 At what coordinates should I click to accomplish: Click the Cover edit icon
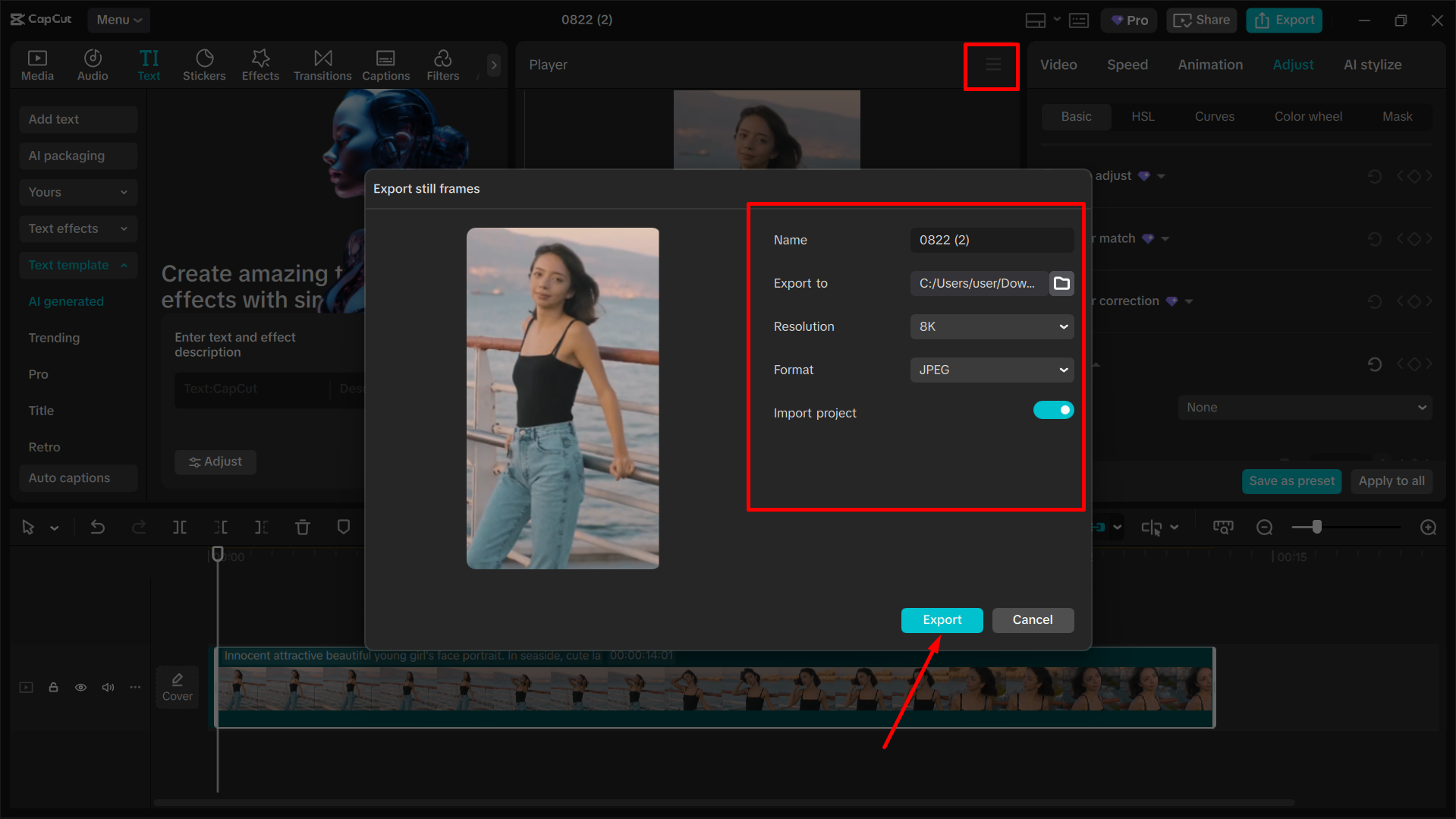[178, 687]
